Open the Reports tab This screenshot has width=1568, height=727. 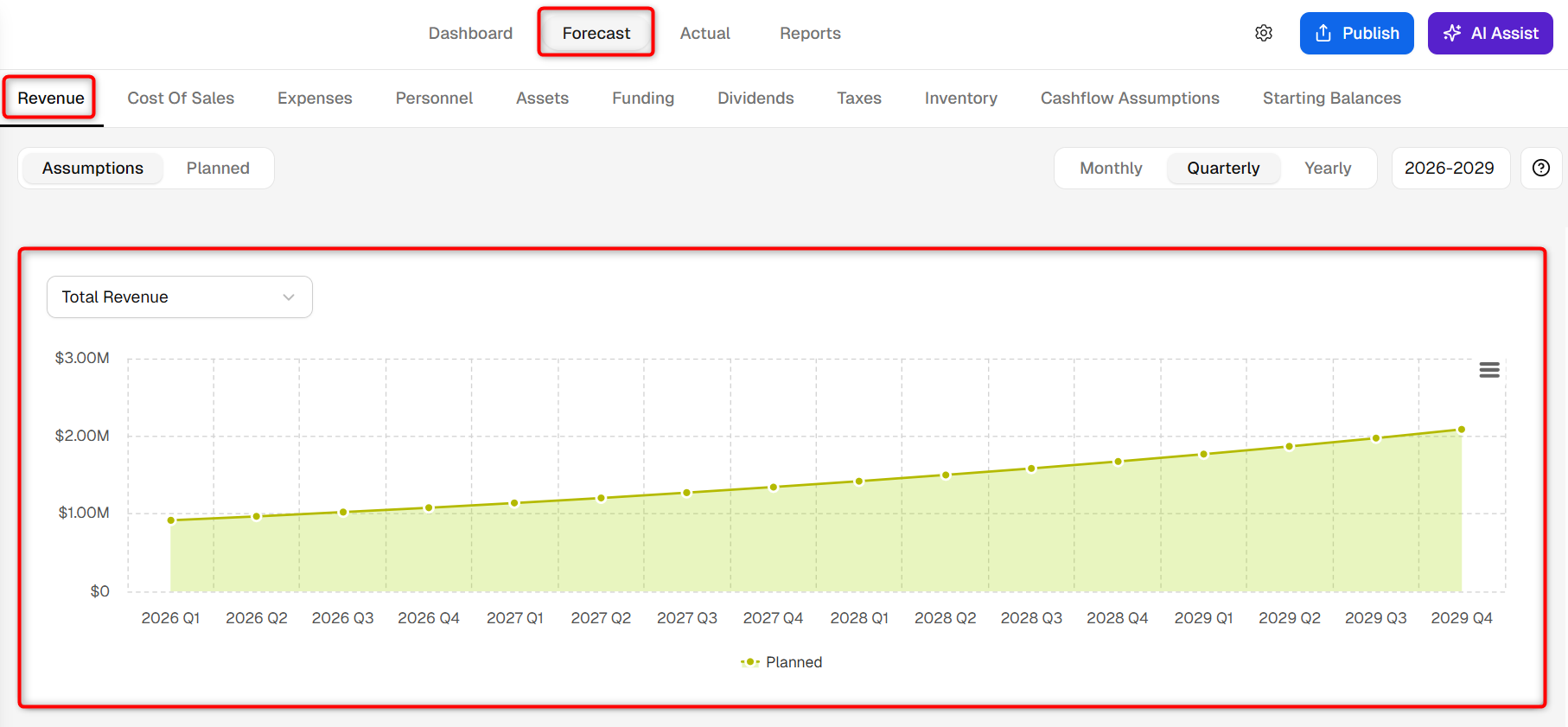click(x=810, y=33)
